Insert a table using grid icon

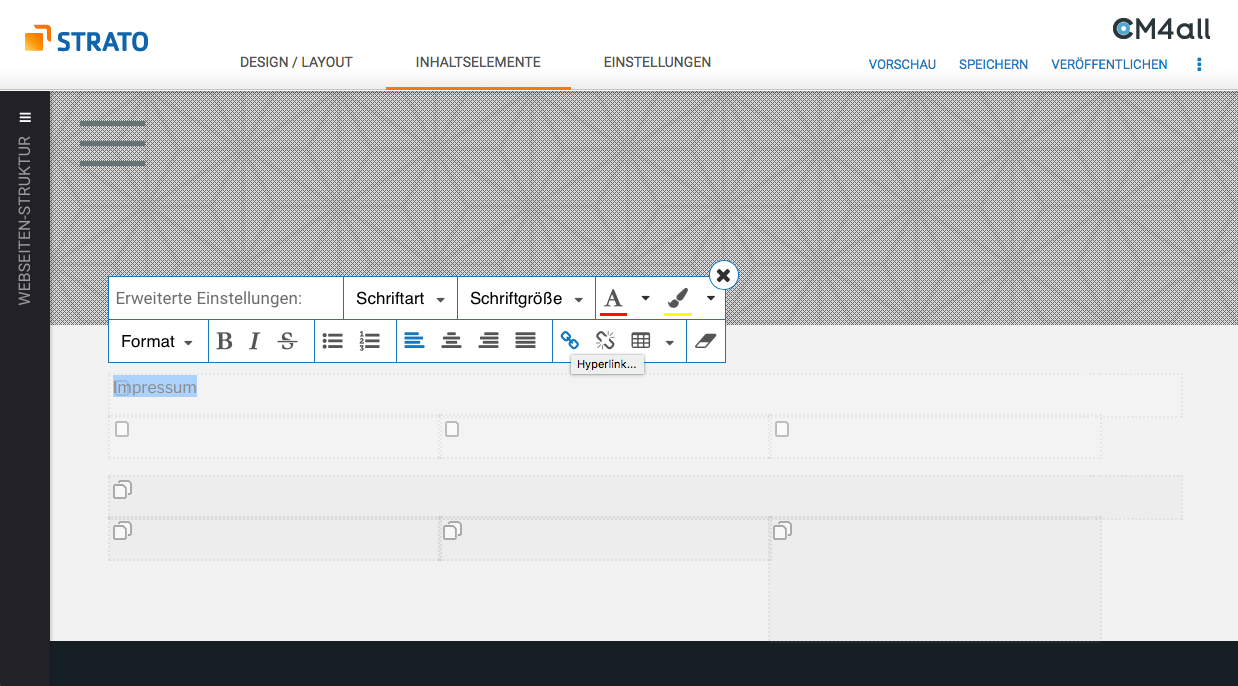pyautogui.click(x=641, y=341)
